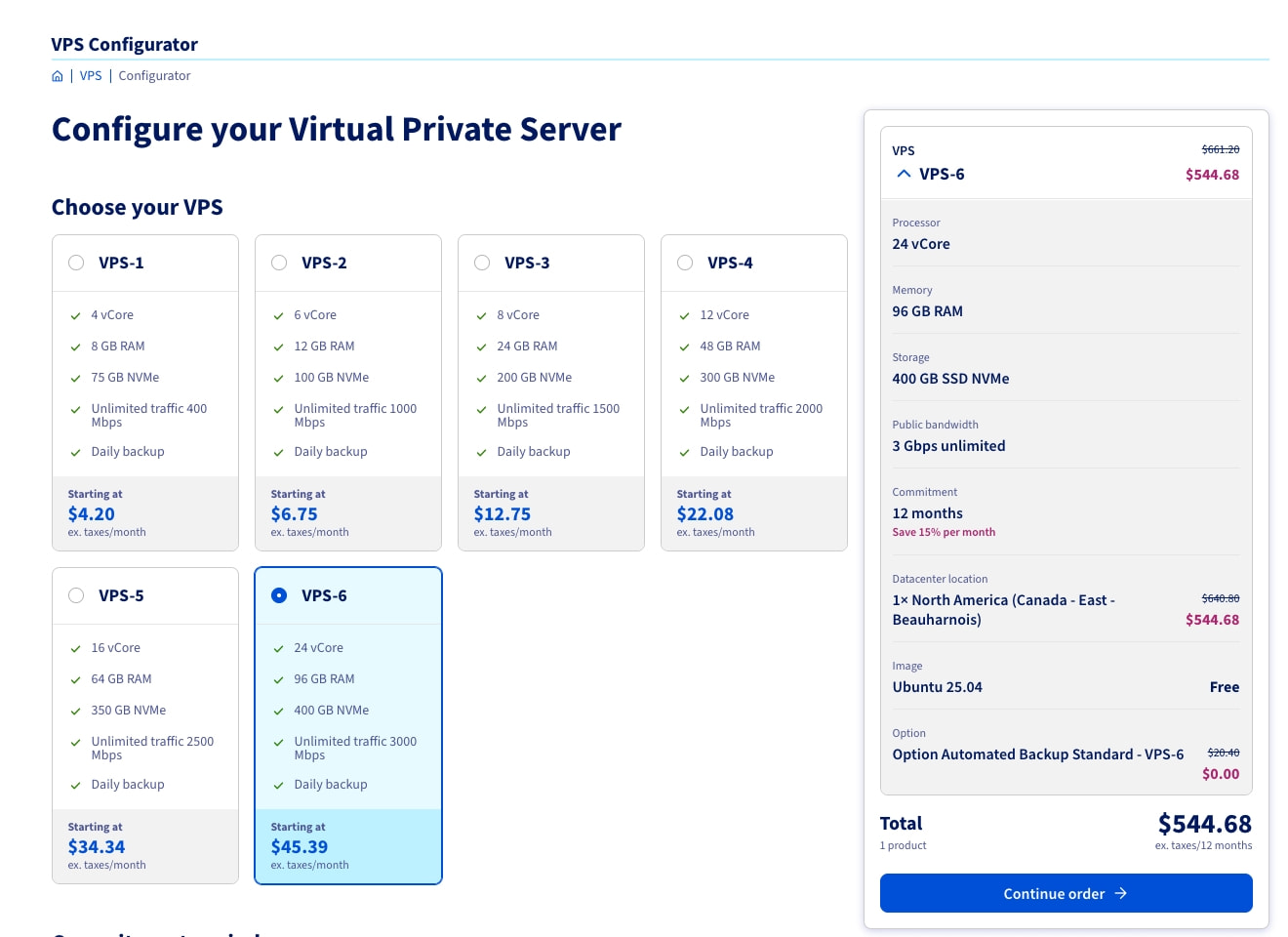Click the 12 months commitment value
This screenshot has height=937, width=1288.
click(x=927, y=513)
